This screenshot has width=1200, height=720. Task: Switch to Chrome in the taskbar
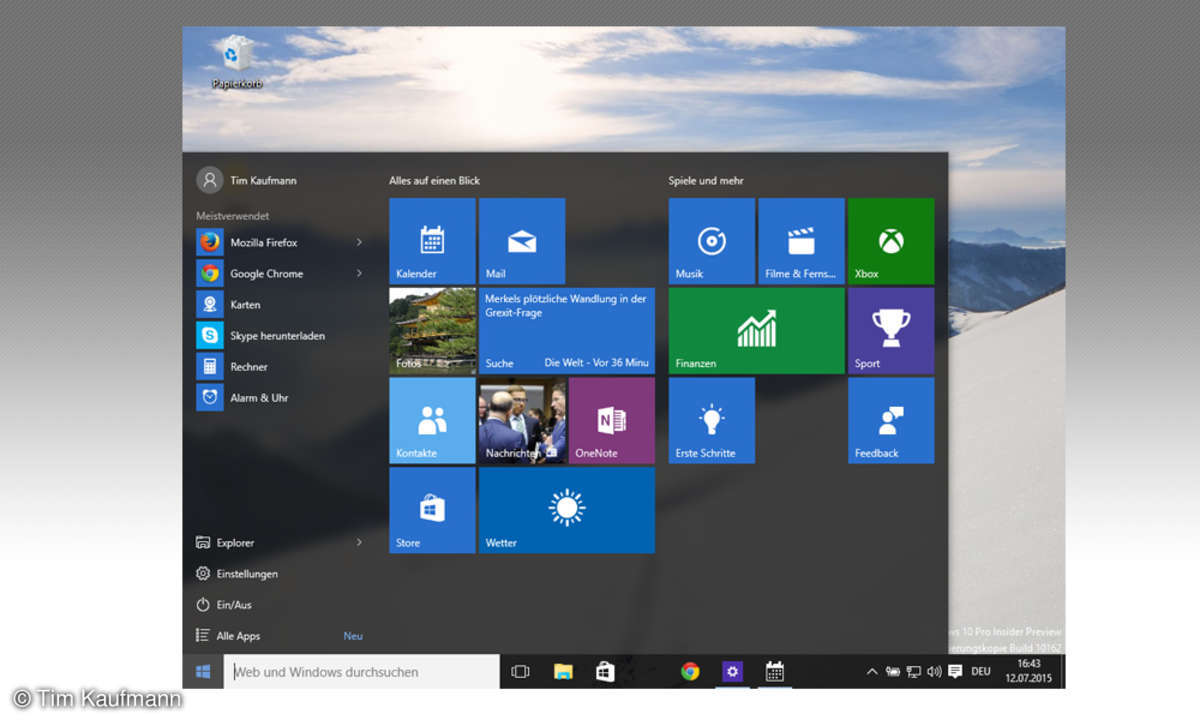[x=690, y=672]
